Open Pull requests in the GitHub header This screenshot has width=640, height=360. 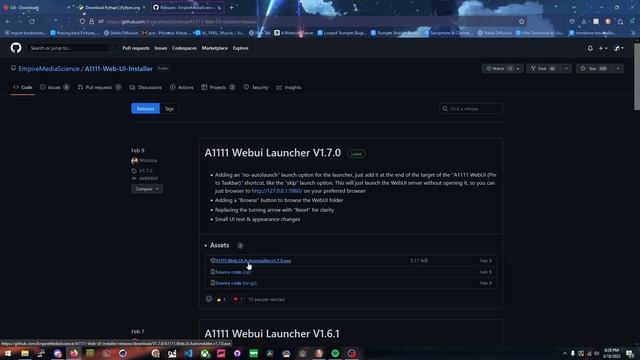pos(136,48)
